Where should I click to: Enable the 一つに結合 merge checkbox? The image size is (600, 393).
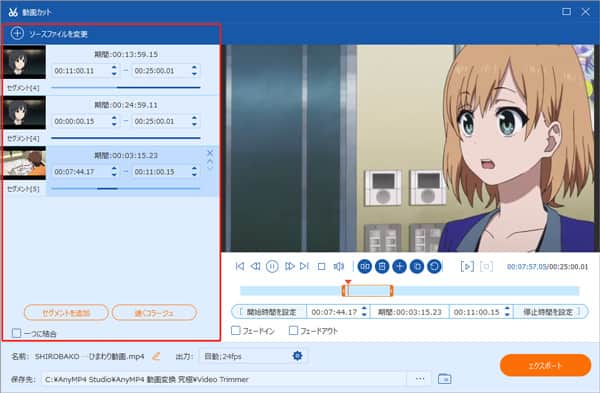coord(16,333)
